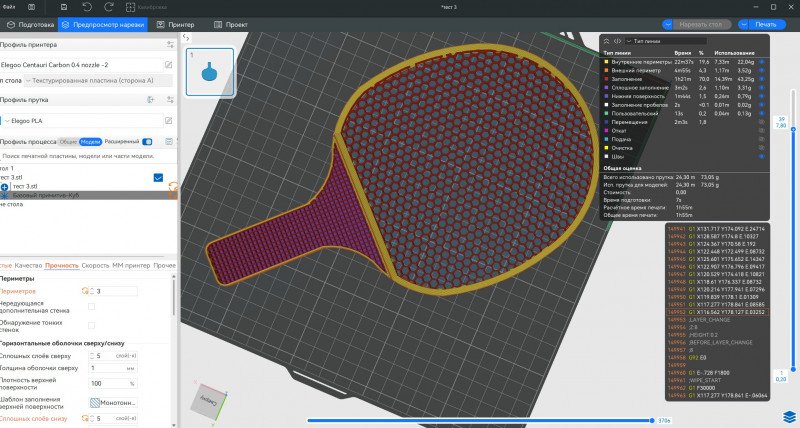Viewport: 800px width, 428px height.
Task: Enable Чередующаяся дополнительная стенка checkbox
Action: point(92,307)
